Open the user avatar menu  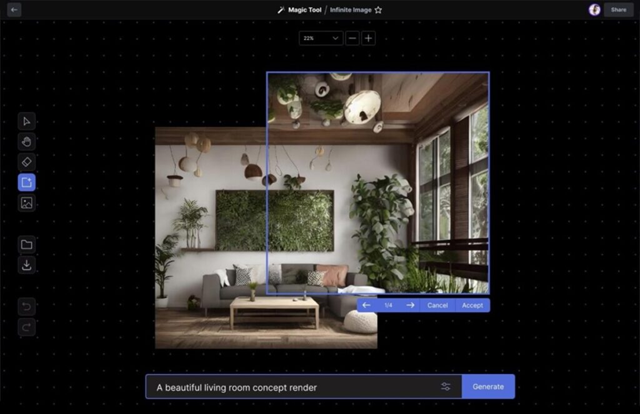[594, 10]
